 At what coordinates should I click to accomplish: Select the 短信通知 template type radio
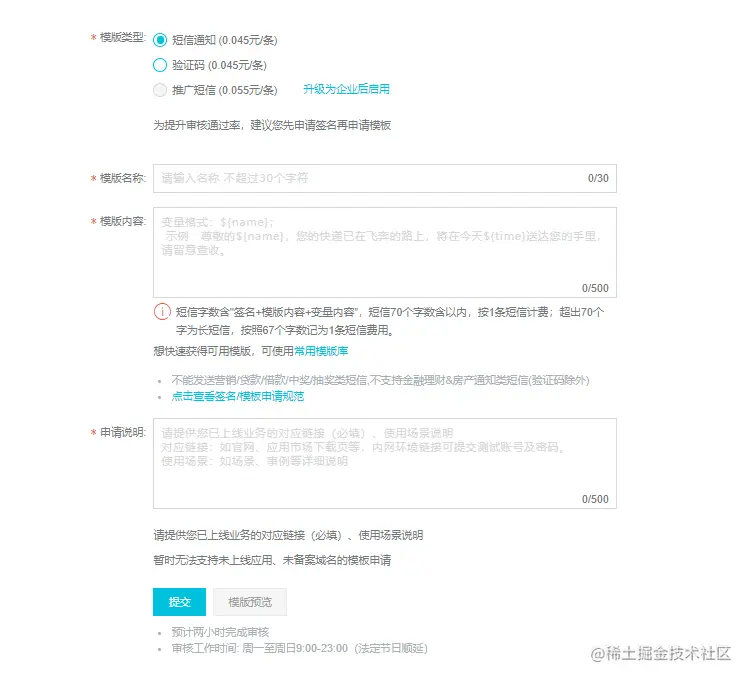(160, 40)
